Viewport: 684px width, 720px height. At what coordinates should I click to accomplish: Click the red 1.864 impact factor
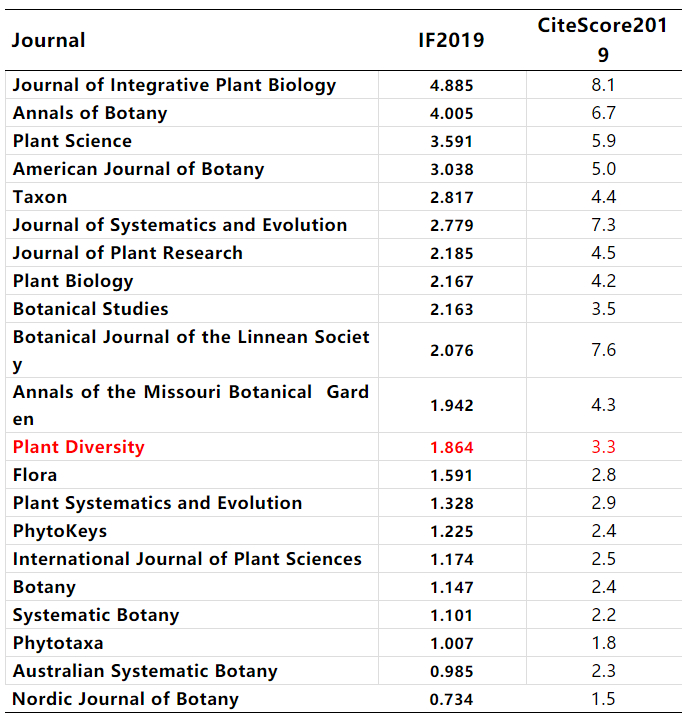(451, 448)
